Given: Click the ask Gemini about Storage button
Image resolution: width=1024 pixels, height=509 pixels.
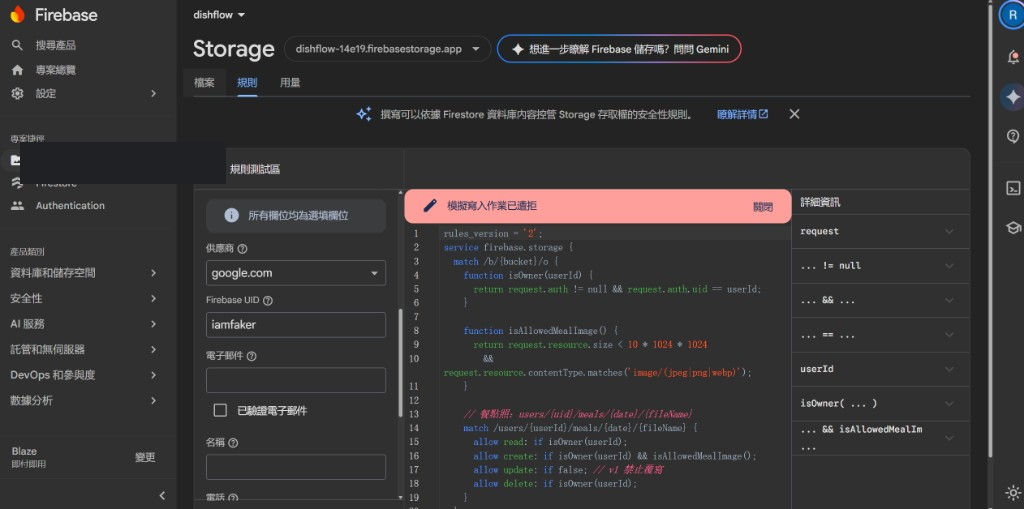Looking at the screenshot, I should [x=619, y=49].
